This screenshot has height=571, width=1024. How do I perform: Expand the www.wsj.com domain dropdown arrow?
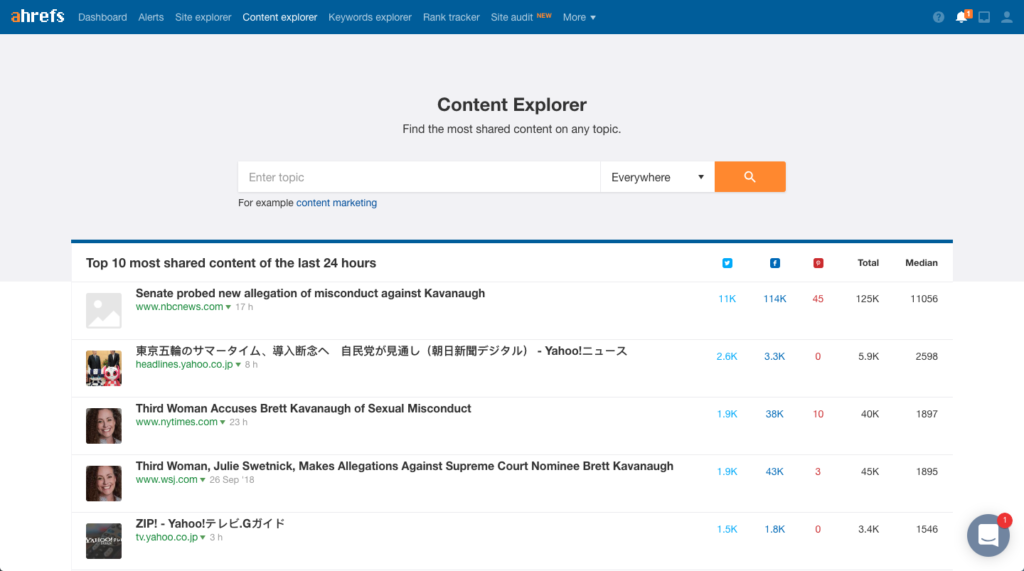[202, 480]
